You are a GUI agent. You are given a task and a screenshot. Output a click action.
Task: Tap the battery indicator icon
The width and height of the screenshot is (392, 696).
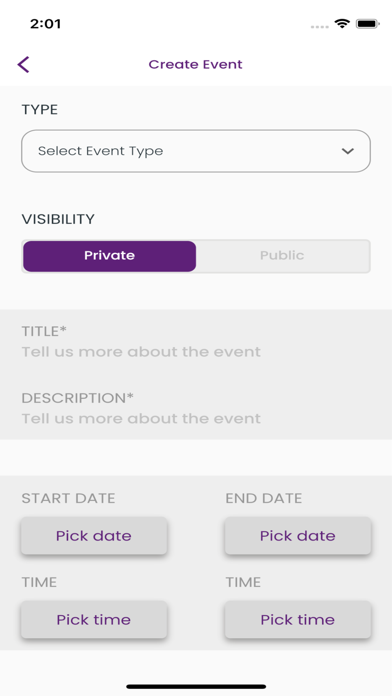click(x=368, y=24)
